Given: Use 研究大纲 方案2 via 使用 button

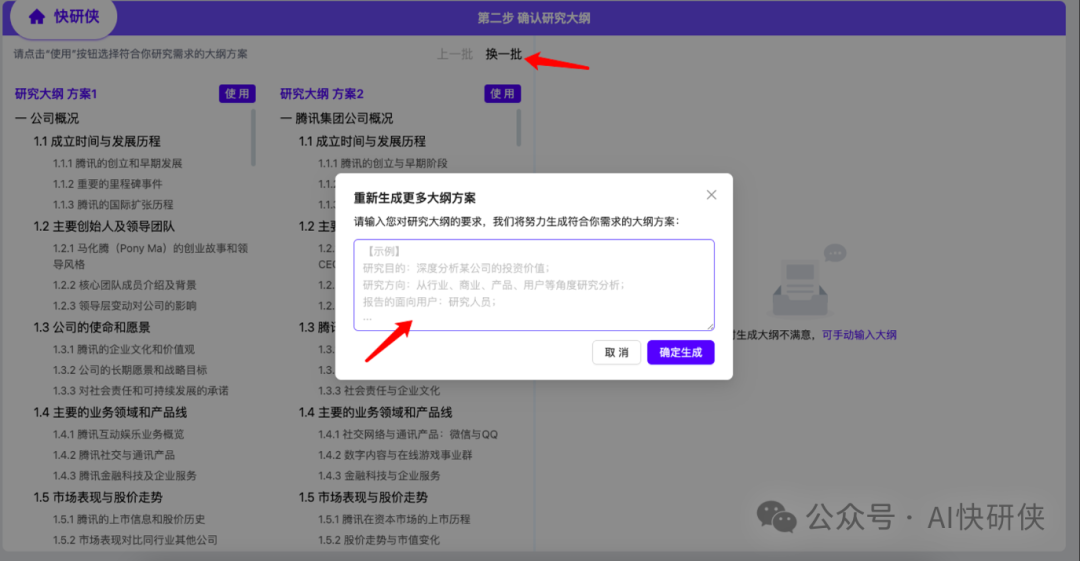Looking at the screenshot, I should (x=502, y=94).
